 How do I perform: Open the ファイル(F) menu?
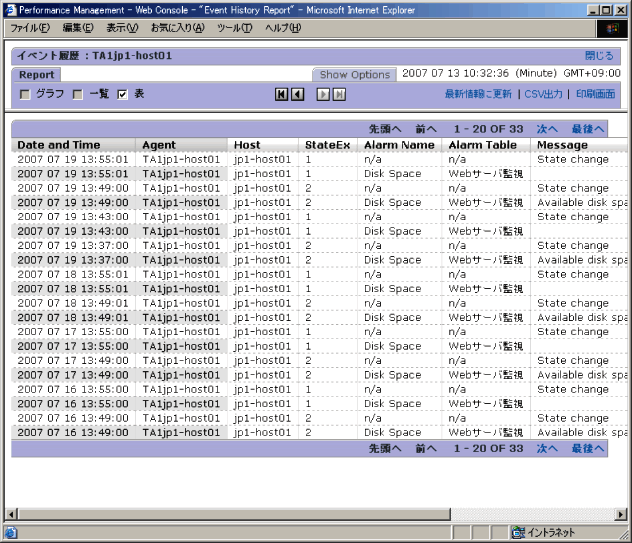30,28
